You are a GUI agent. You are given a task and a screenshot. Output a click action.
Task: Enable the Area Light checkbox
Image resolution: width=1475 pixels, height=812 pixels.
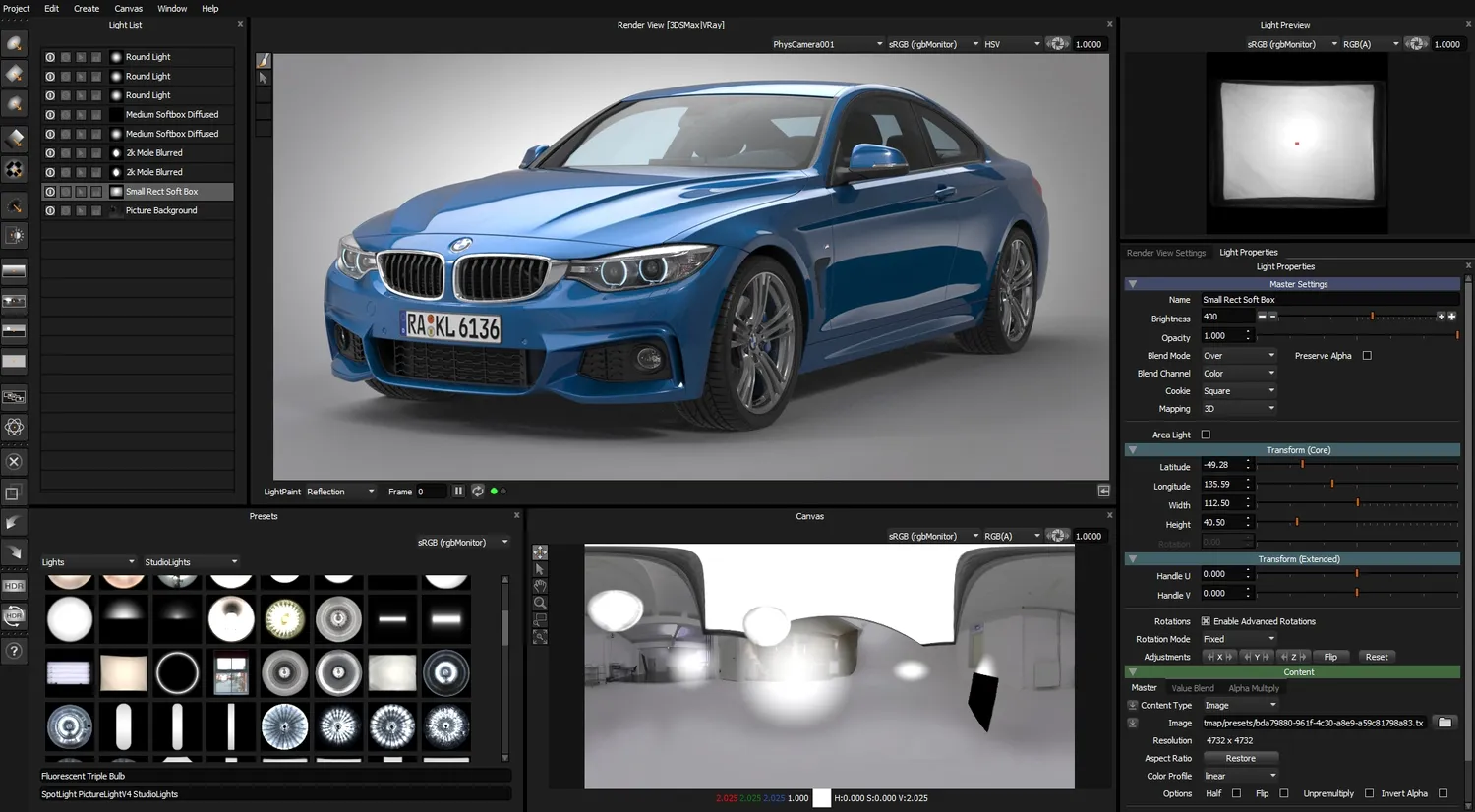coord(1205,434)
